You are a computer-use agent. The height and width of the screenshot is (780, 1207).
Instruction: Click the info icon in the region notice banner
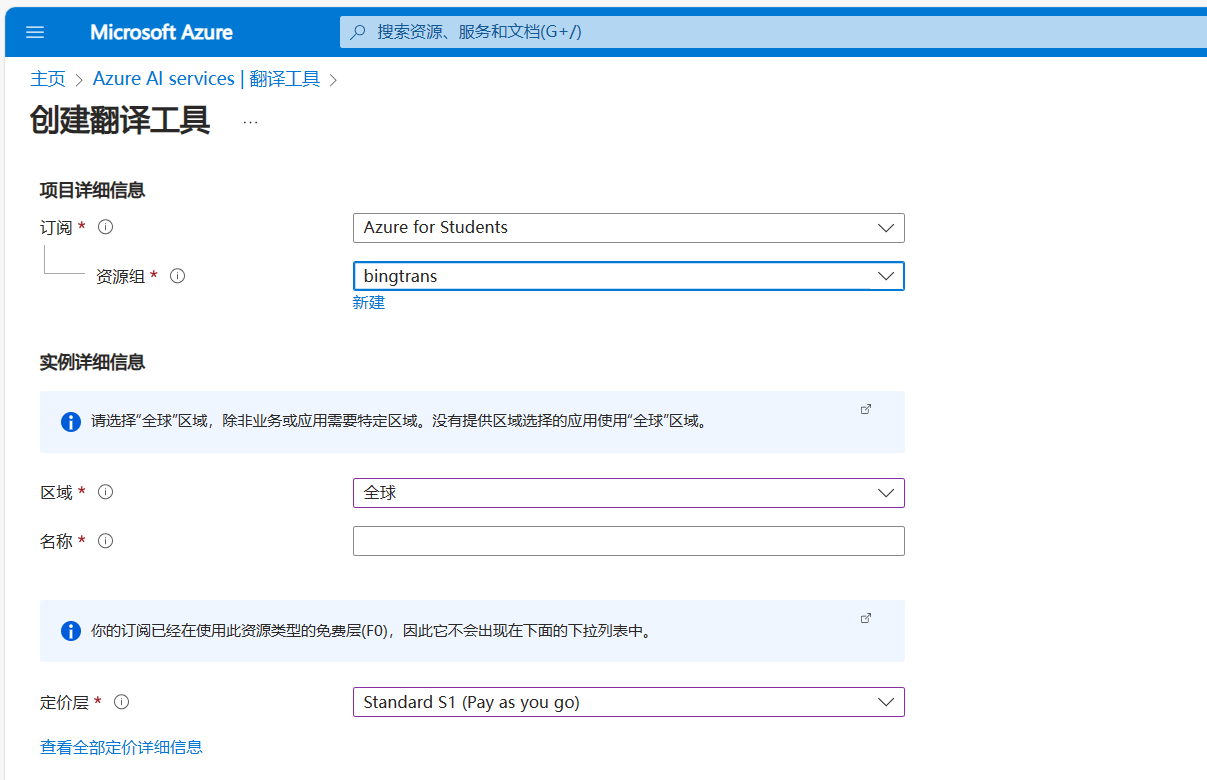[x=70, y=421]
